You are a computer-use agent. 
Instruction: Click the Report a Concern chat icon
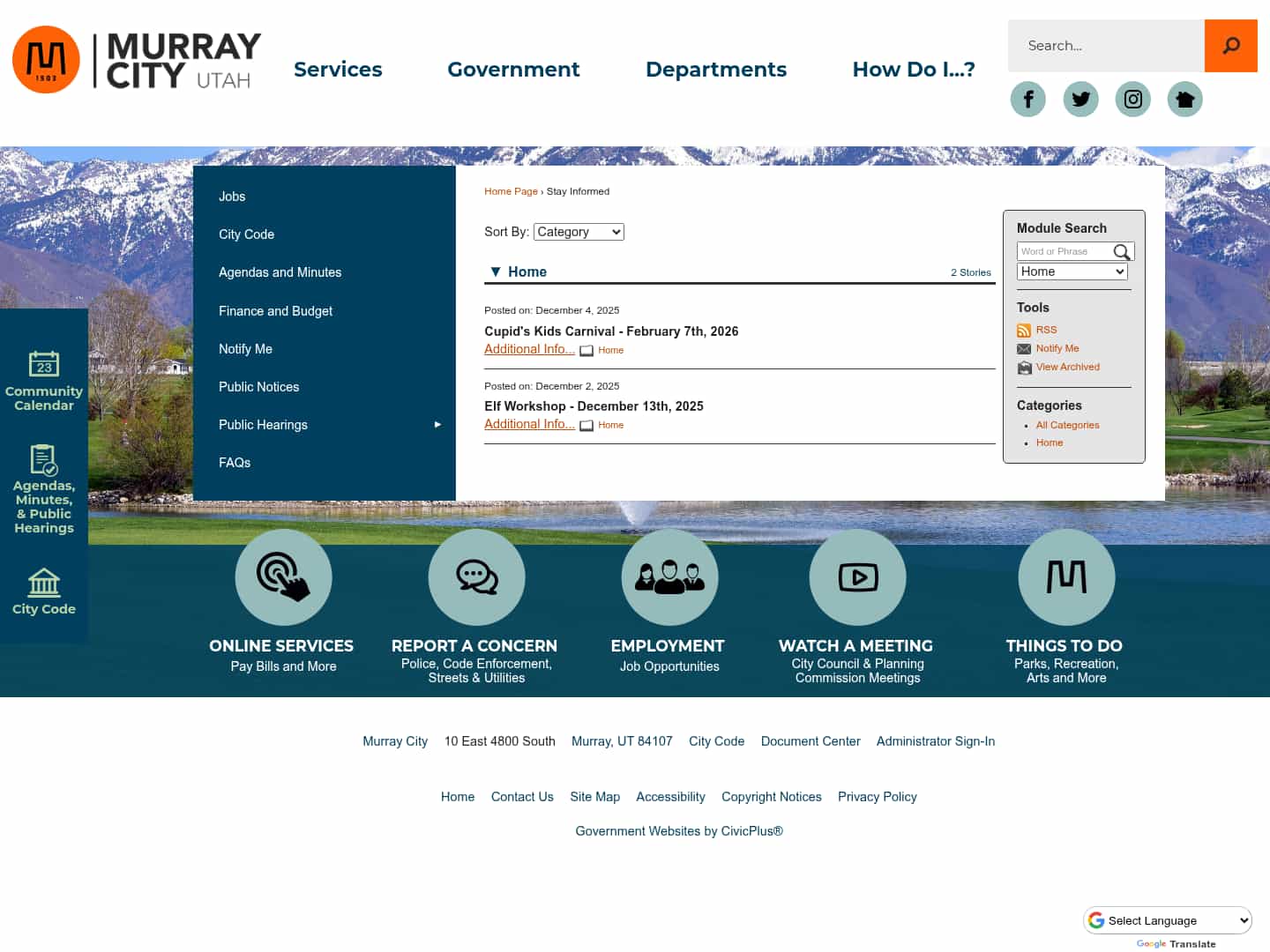(476, 576)
